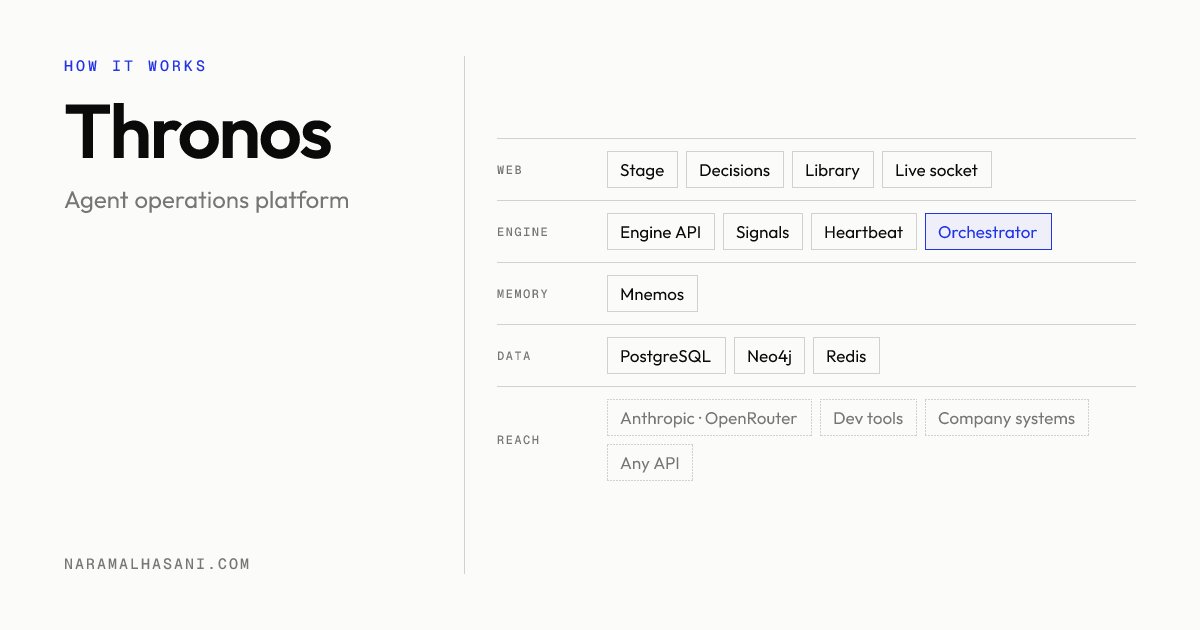
Task: Open the Signals chip
Action: (x=763, y=232)
